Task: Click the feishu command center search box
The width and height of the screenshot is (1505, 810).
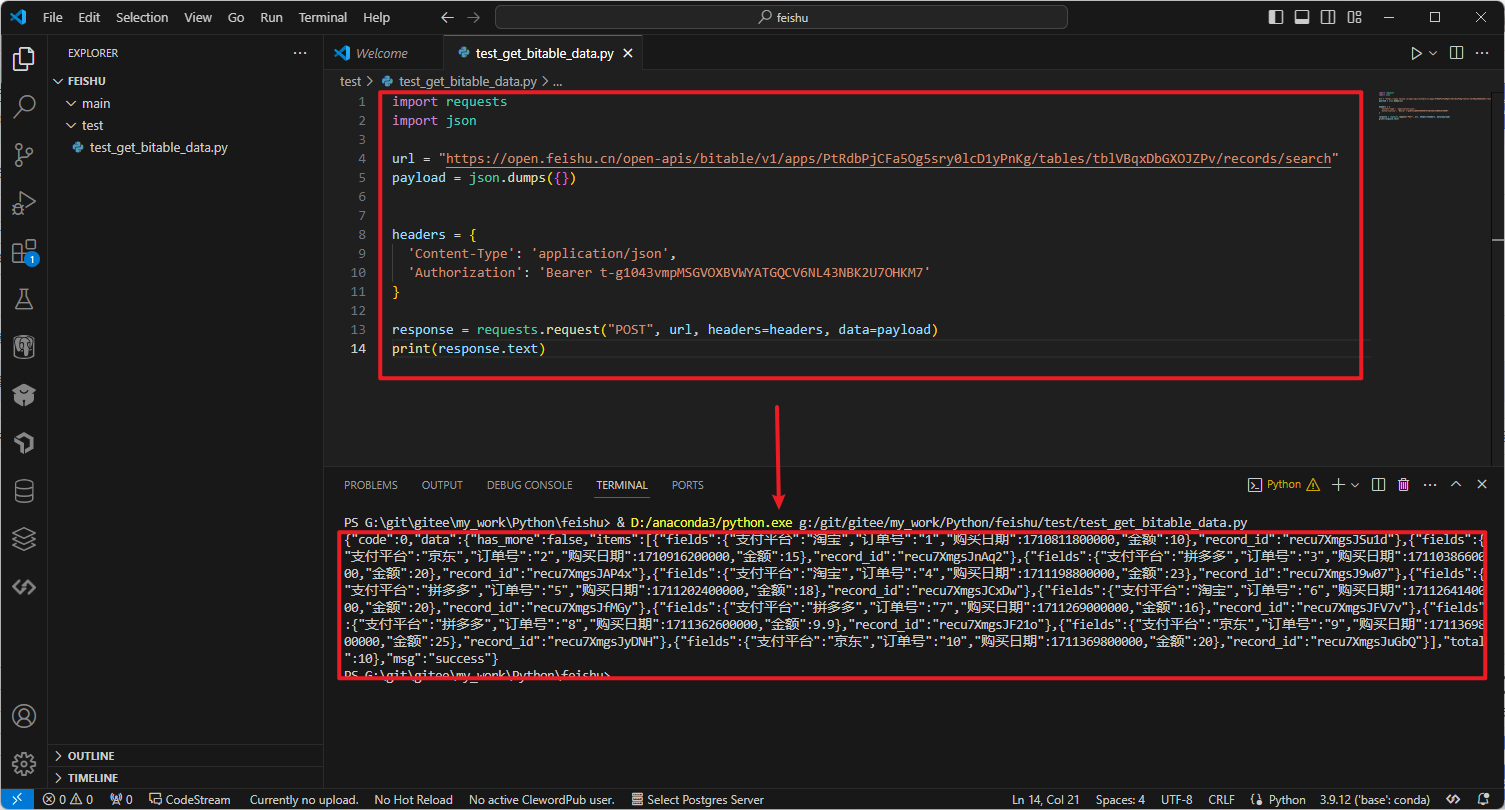Action: coord(781,17)
